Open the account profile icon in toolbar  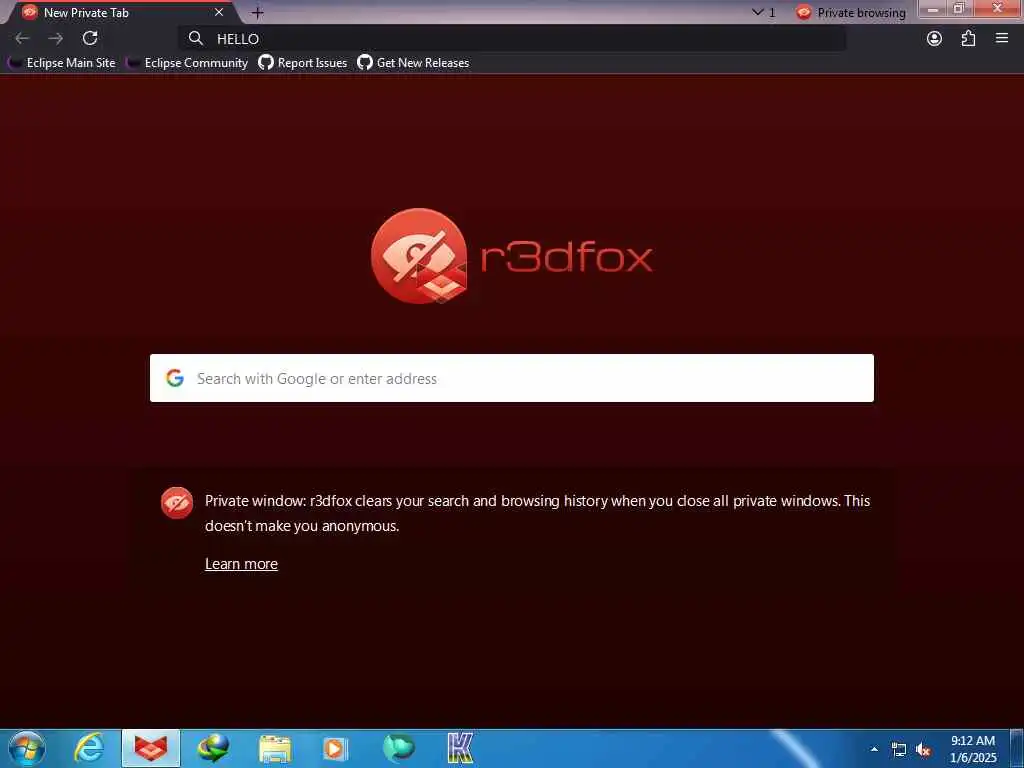(935, 39)
